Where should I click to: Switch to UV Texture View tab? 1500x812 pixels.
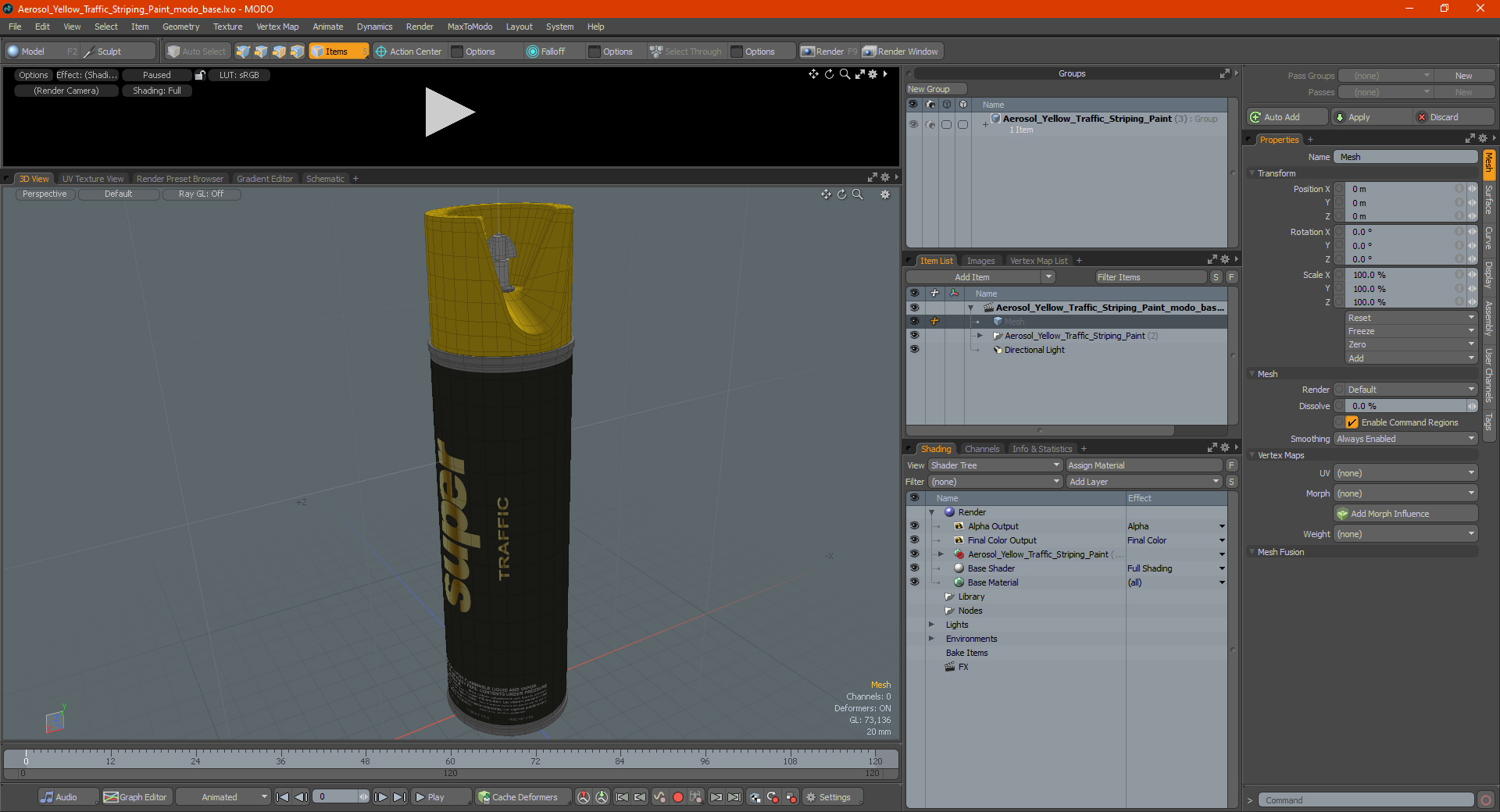pos(93,179)
